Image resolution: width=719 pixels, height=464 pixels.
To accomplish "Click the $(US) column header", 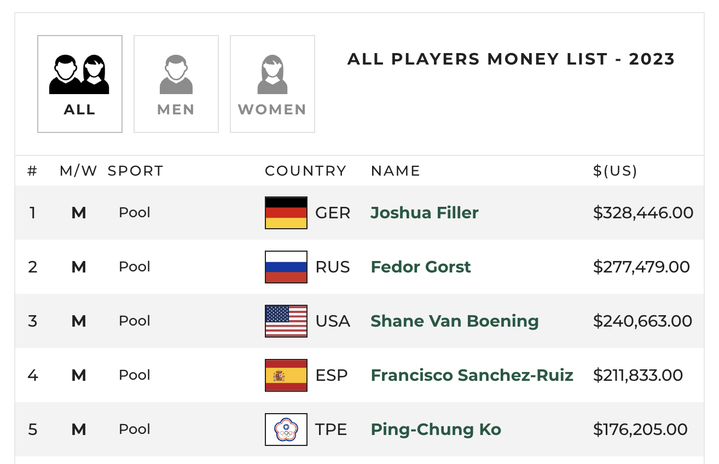I will [x=614, y=171].
